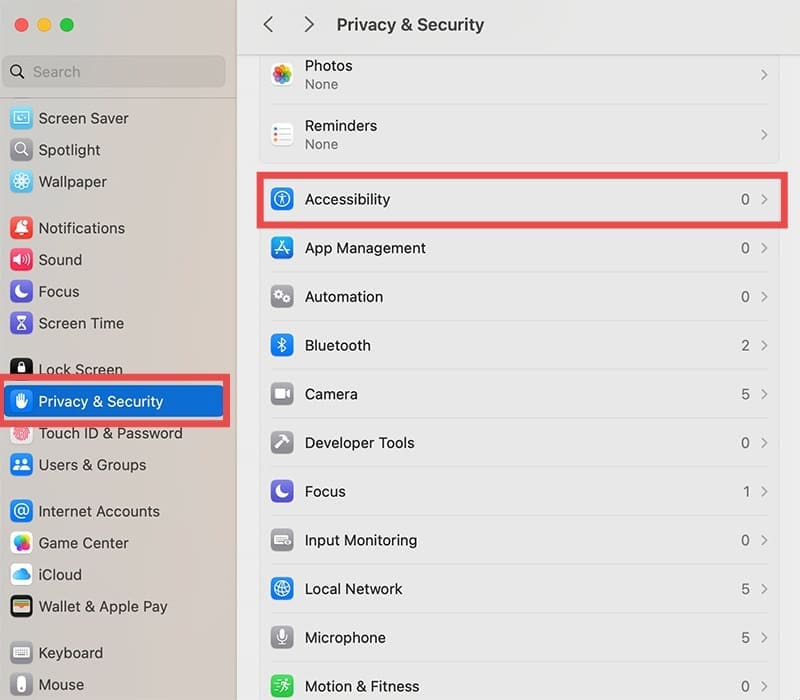Click the Microphone icon in the list
The image size is (800, 700).
[282, 638]
